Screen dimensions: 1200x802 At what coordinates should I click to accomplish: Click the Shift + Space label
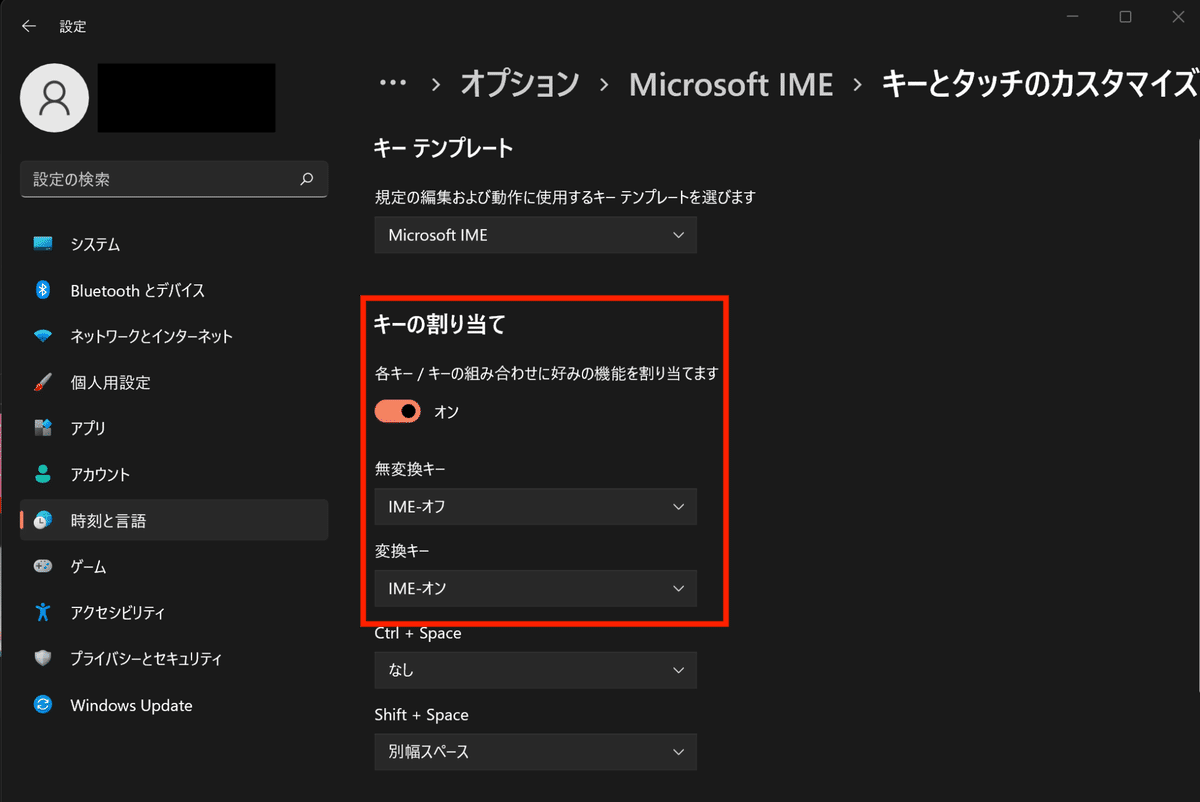tap(422, 715)
